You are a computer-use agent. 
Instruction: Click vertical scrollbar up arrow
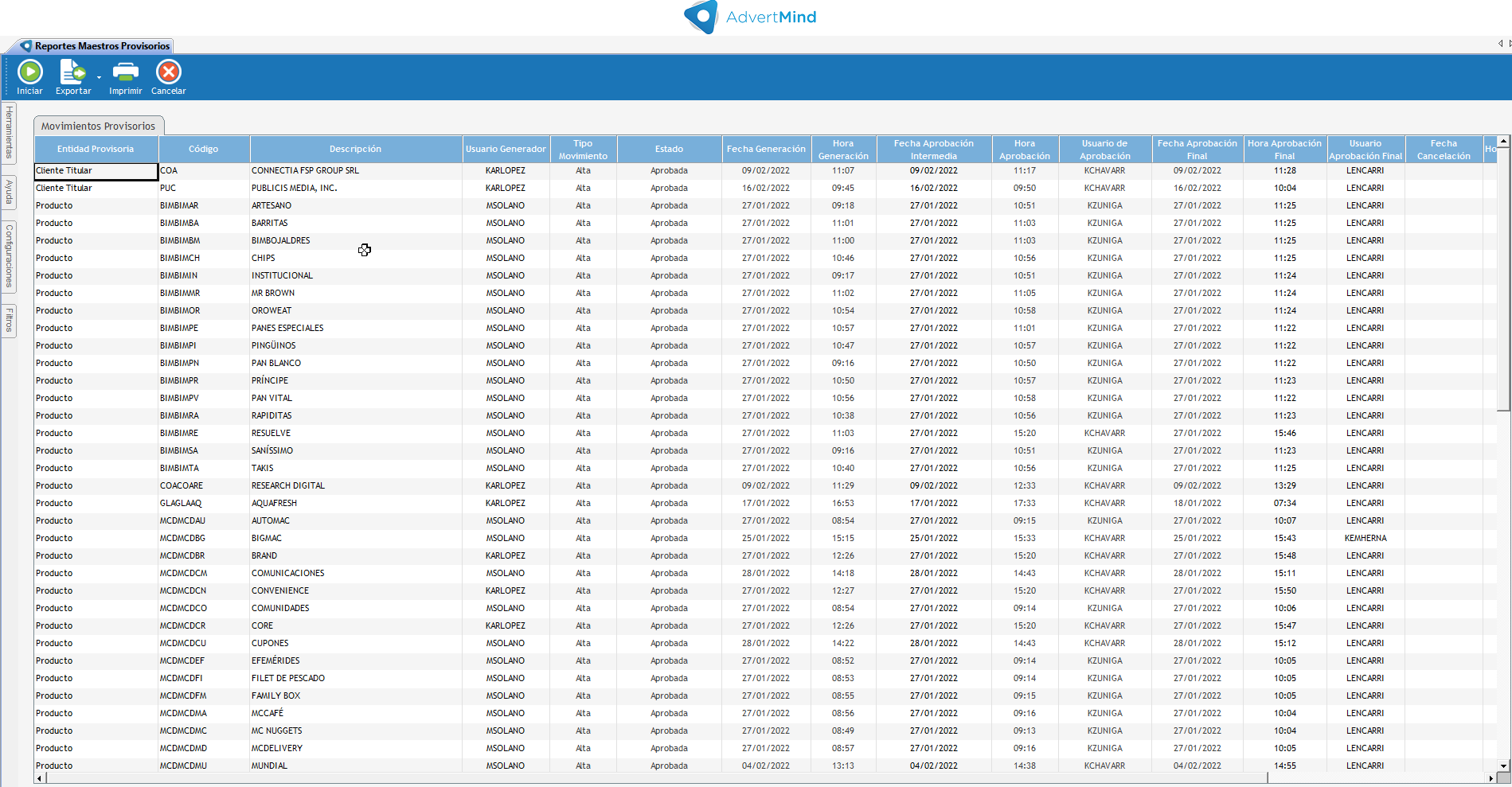[x=1503, y=141]
